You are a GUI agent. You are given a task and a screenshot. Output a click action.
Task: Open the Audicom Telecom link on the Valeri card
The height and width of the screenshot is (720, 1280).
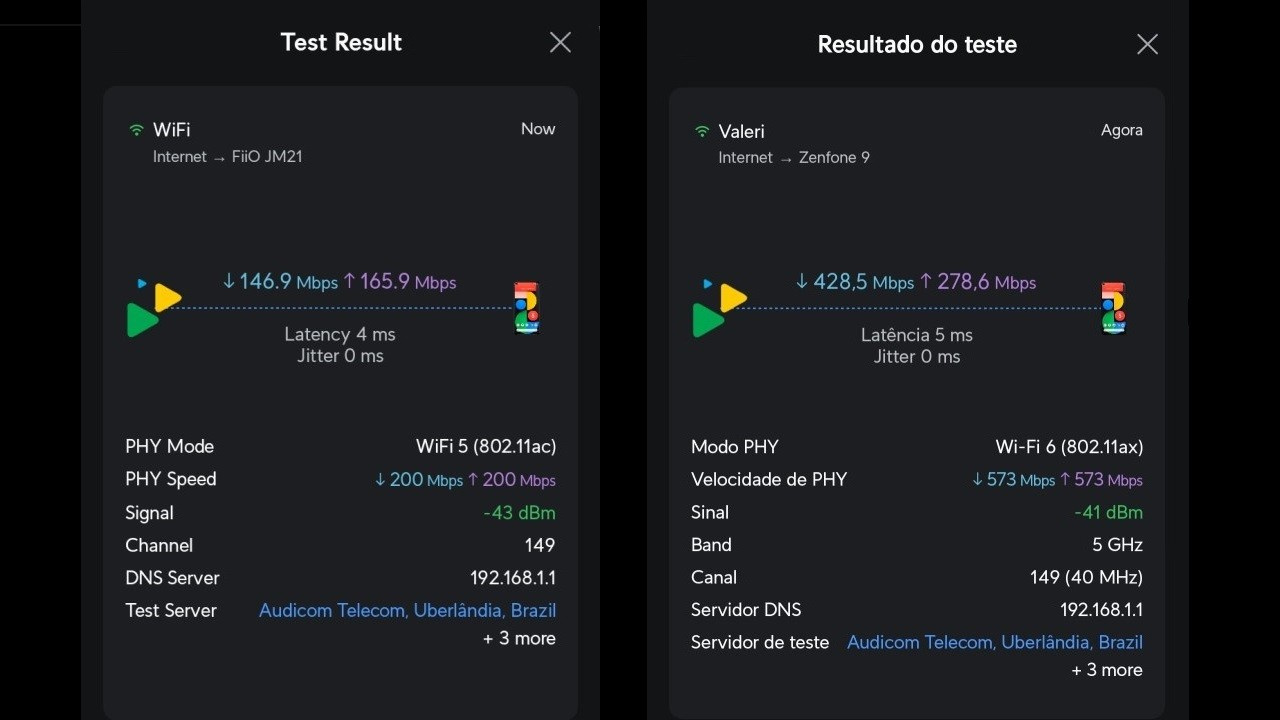coord(995,642)
